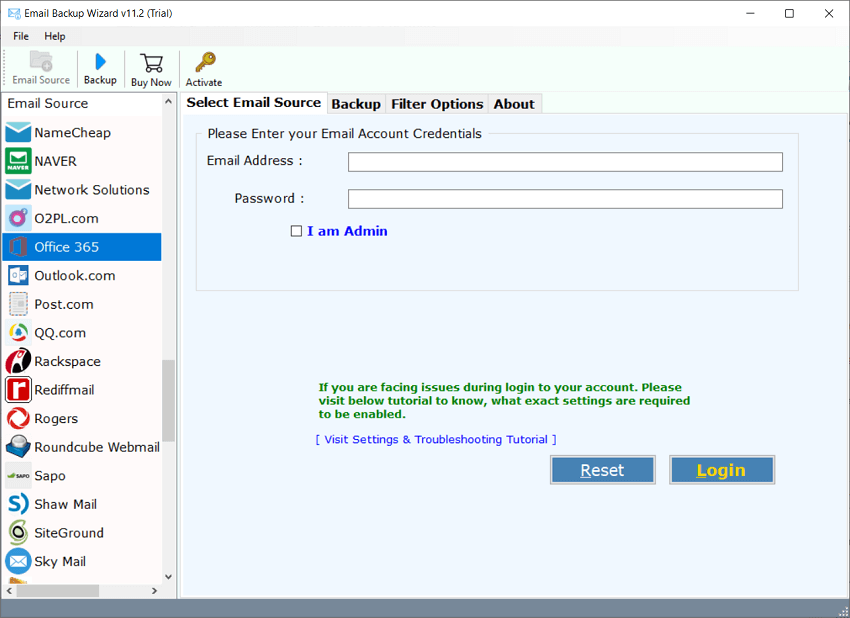Choose the Roundcube Webmail cube icon
Image resolution: width=850 pixels, height=618 pixels.
pyautogui.click(x=18, y=447)
